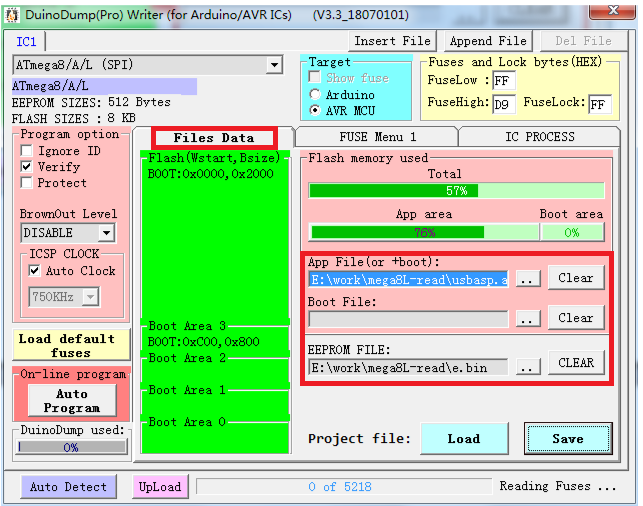Save the project file
The height and width of the screenshot is (506, 643).
click(x=568, y=439)
